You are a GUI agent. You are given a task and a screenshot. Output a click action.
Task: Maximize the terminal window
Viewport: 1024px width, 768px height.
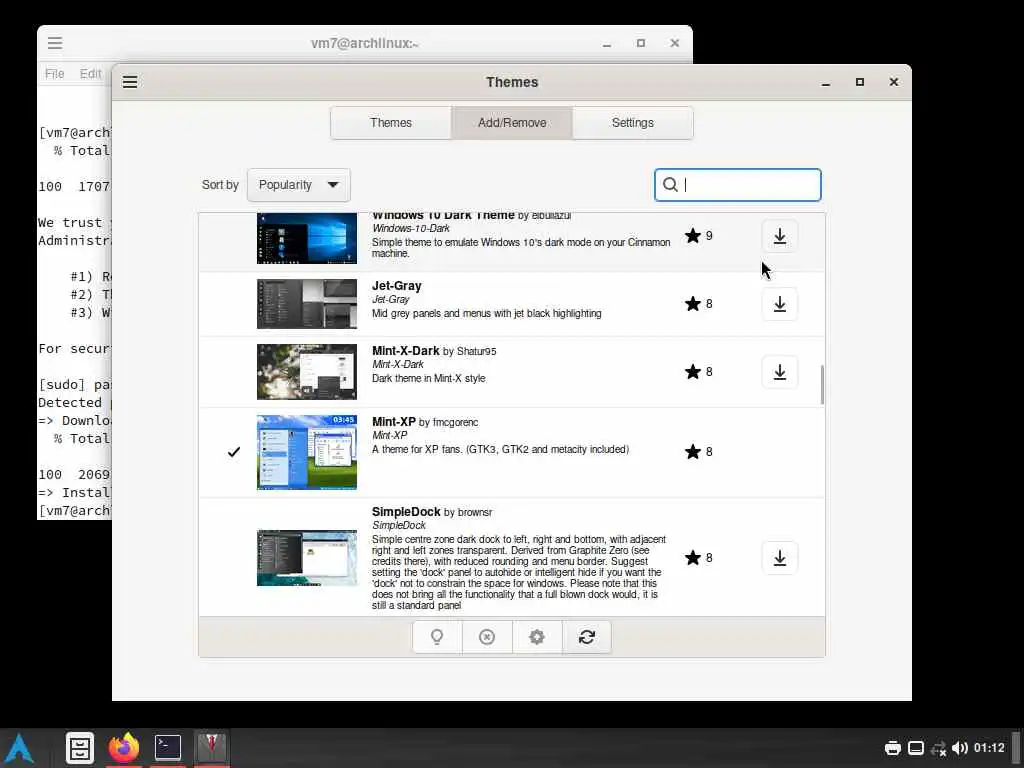(x=641, y=43)
